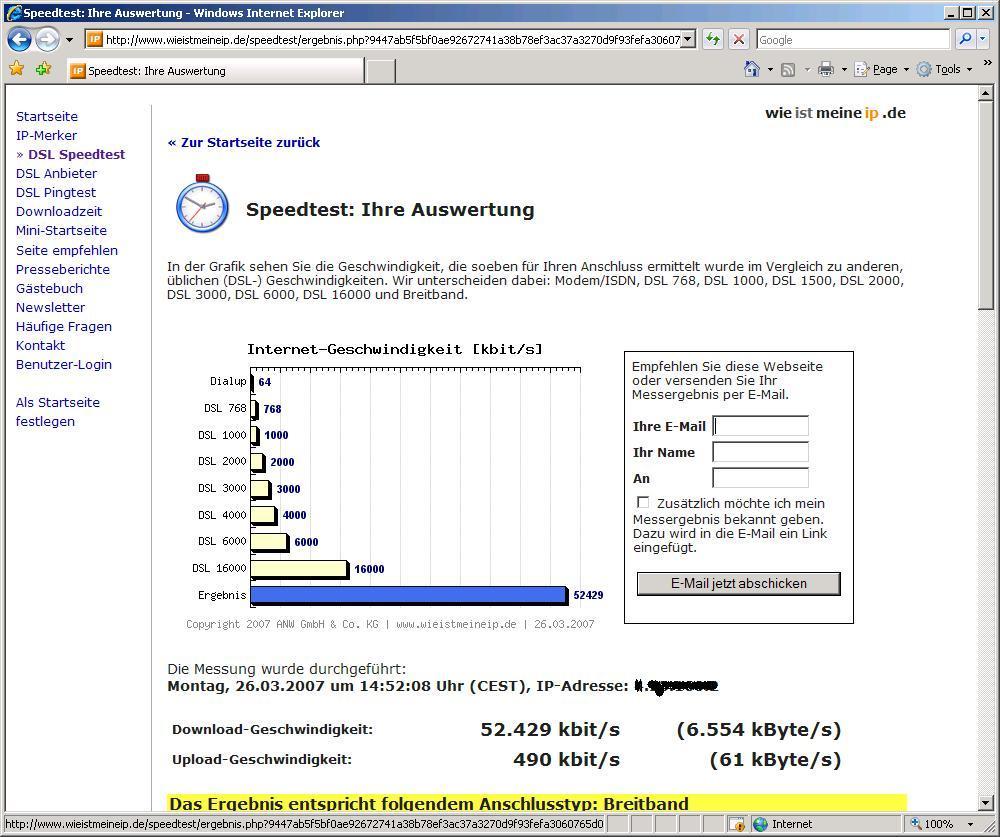Go to Mini-Startseite link
The width and height of the screenshot is (1000, 837).
pos(61,230)
